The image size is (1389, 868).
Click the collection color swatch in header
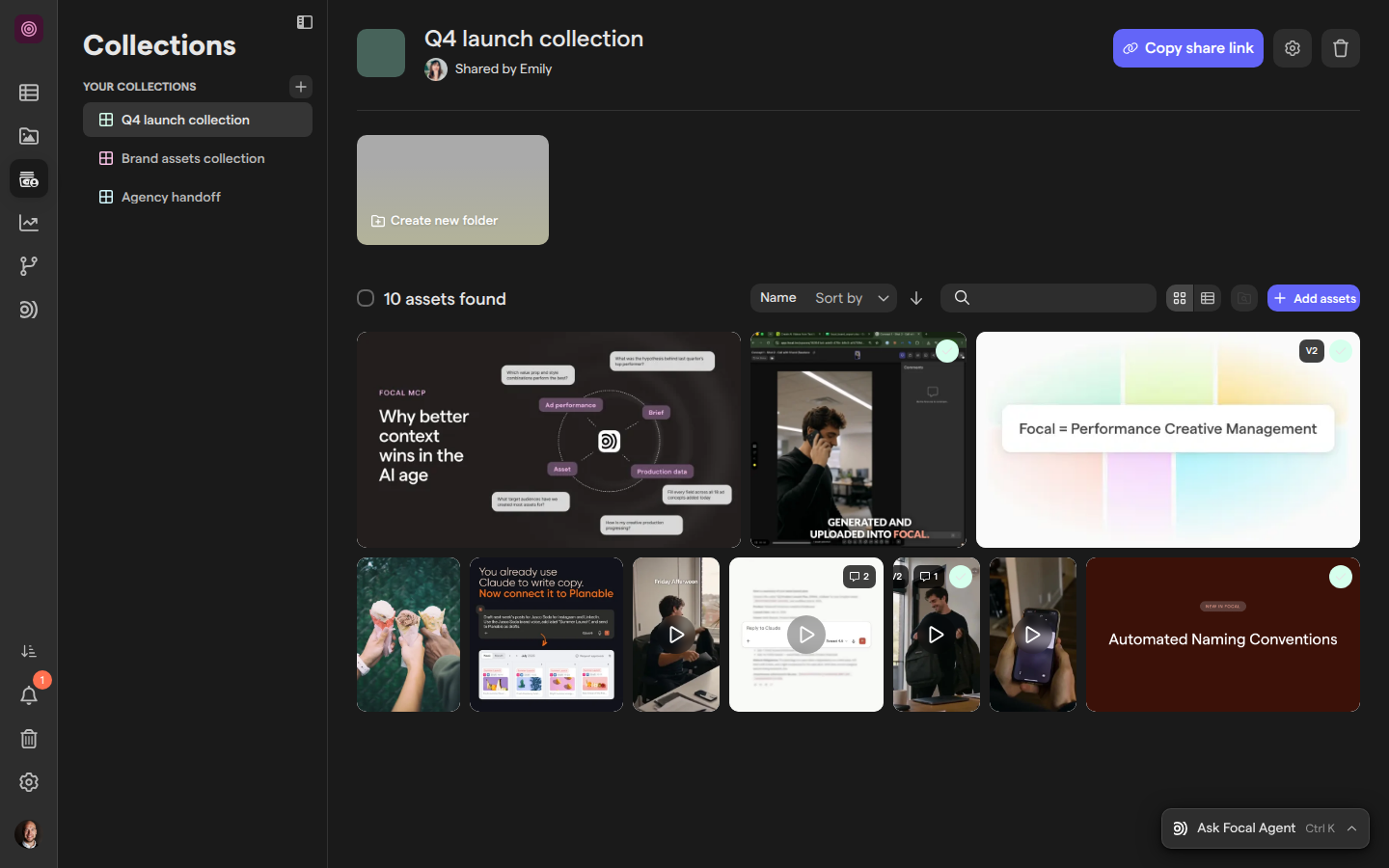(x=381, y=53)
